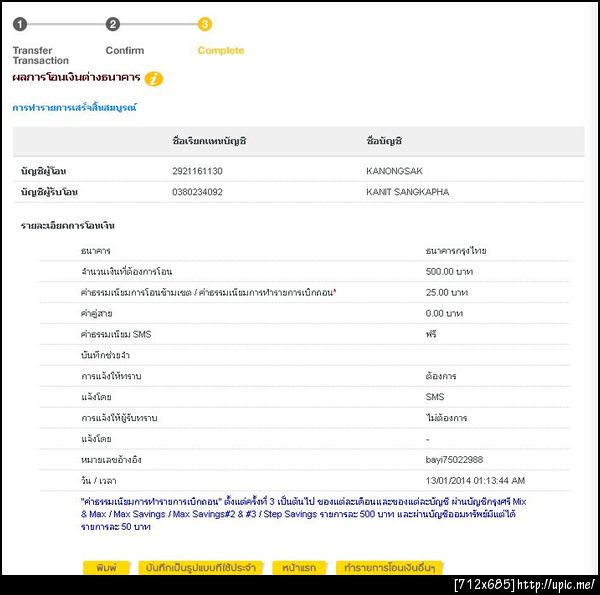Click sender account number 2921161130
Screen dimensions: 600x595
pos(197,171)
